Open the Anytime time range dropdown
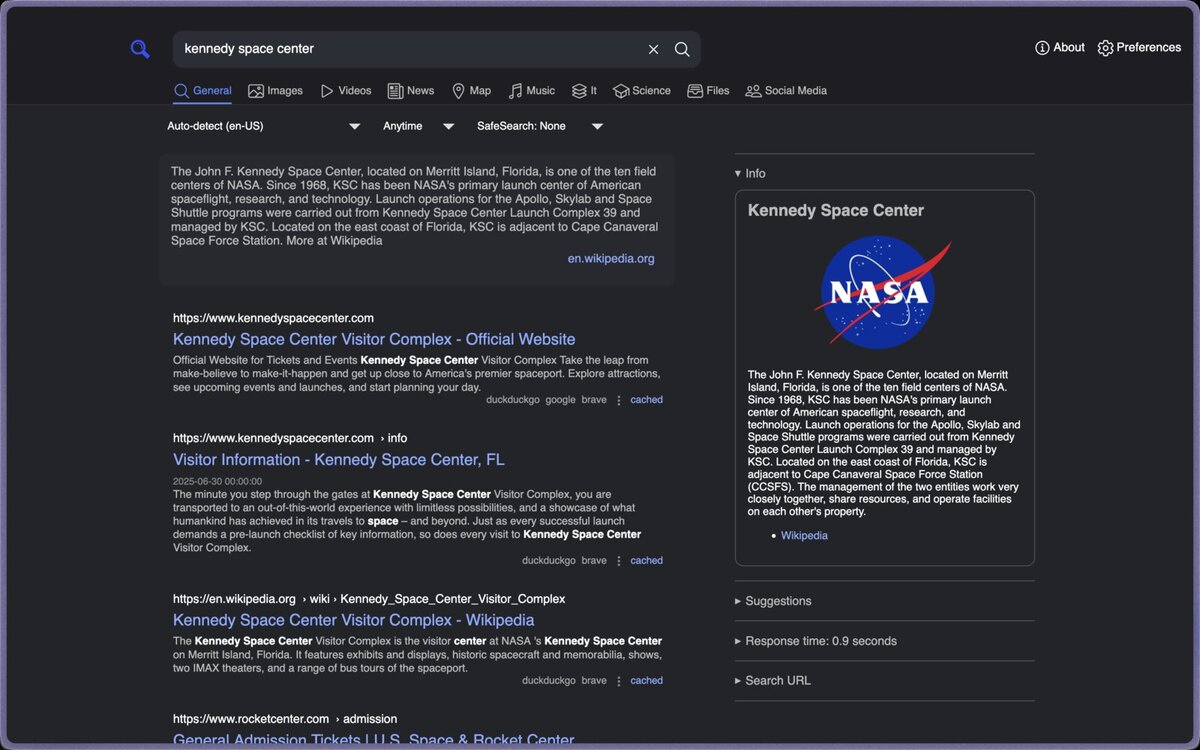1200x750 pixels. point(419,126)
